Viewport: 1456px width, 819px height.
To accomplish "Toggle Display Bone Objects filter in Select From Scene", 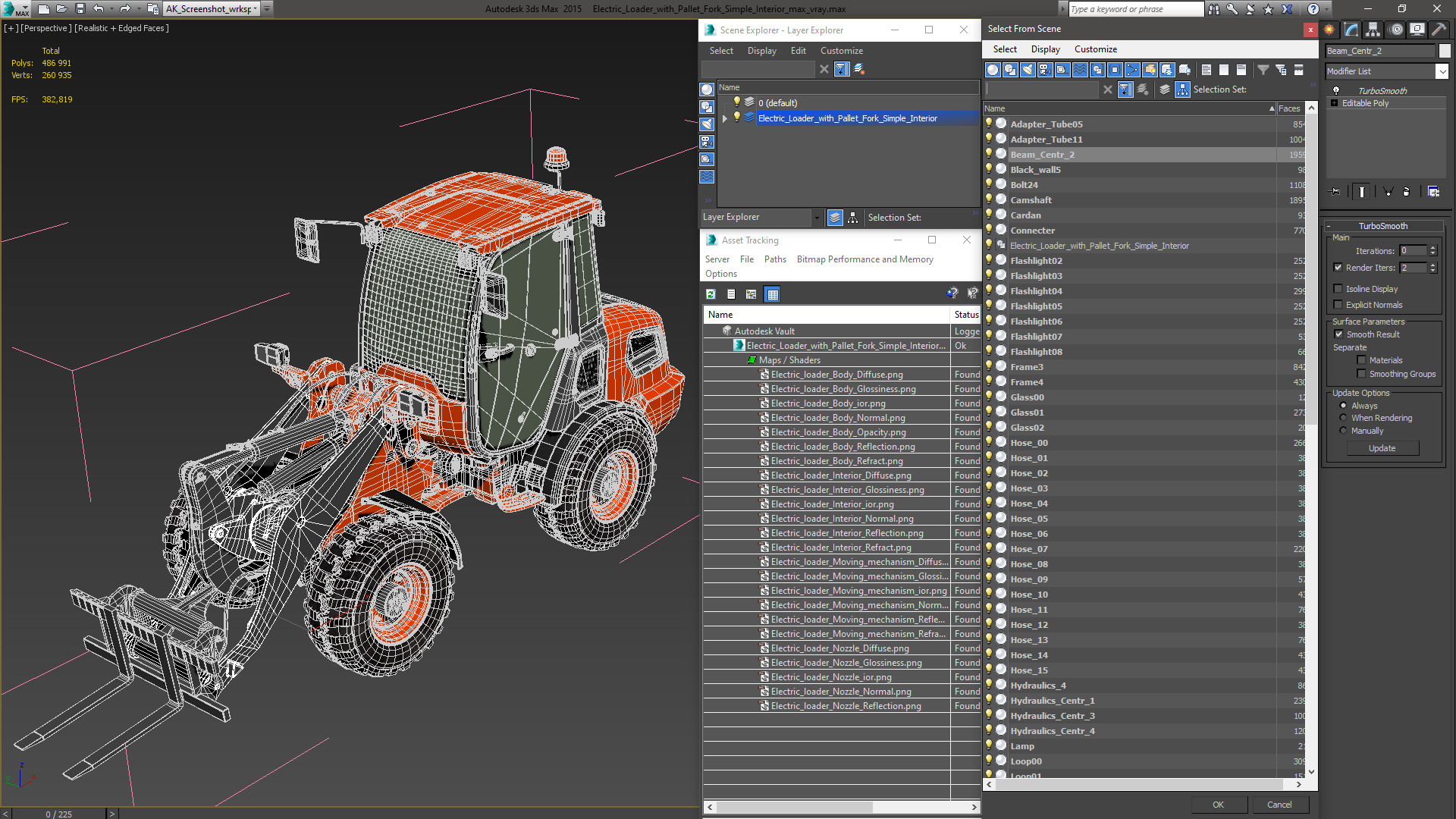I will point(1132,70).
